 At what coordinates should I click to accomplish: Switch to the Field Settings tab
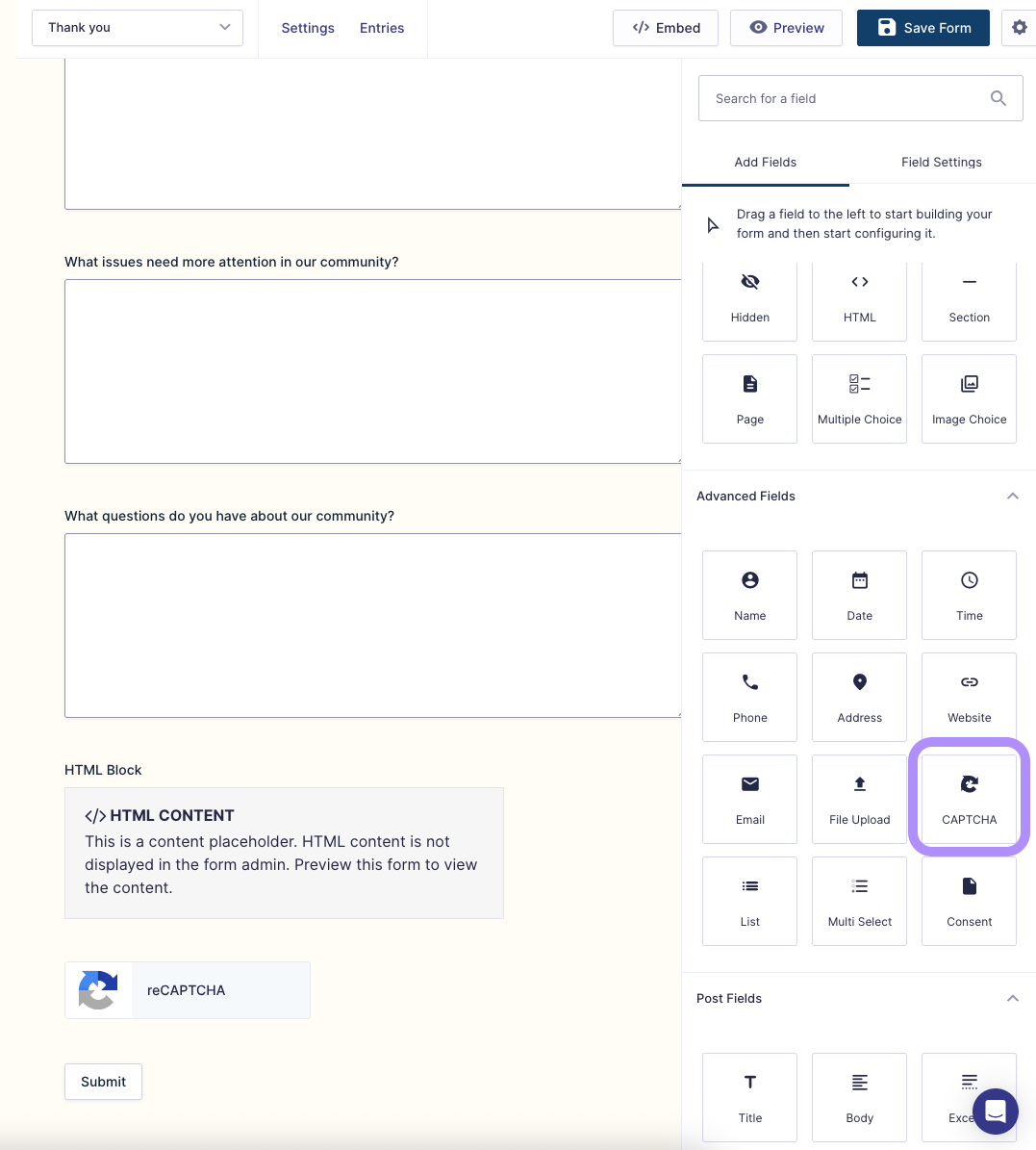point(941,162)
